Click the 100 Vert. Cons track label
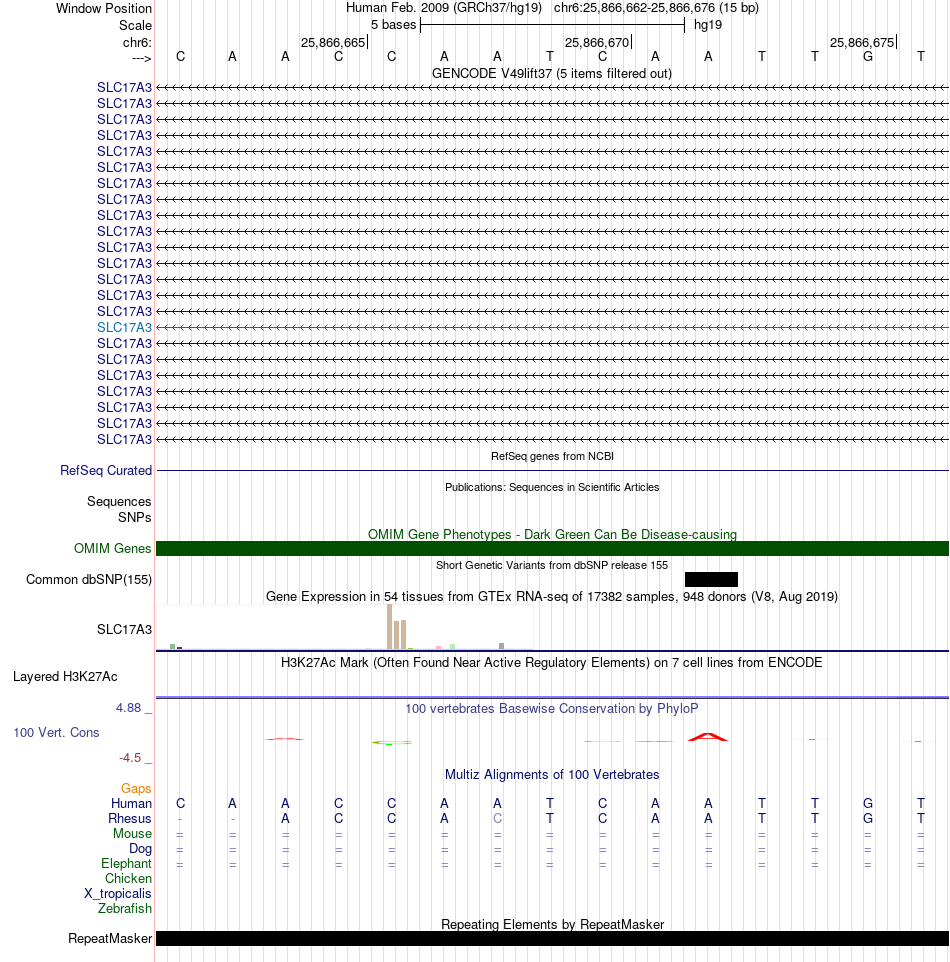The width and height of the screenshot is (950, 962). tap(56, 733)
